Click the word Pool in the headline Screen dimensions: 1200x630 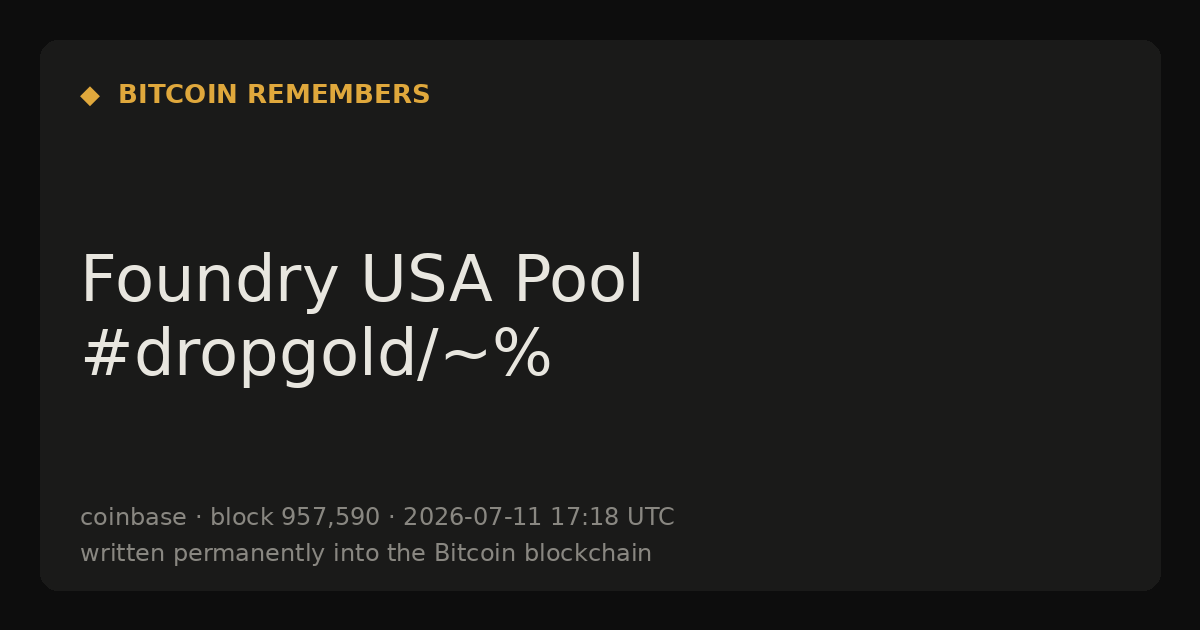click(x=579, y=281)
